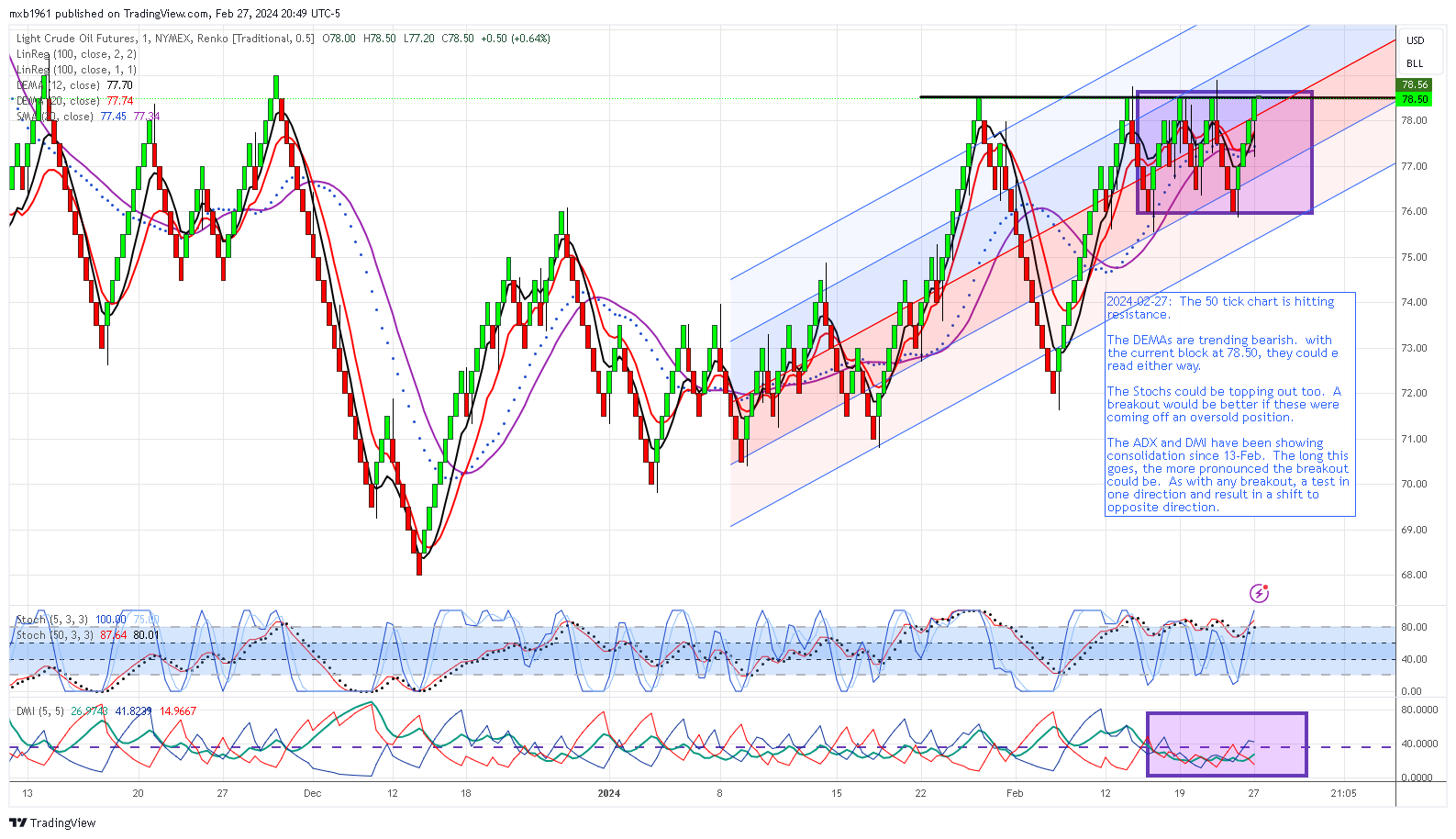
Task: Select the LinReg (100, close, 1, 1) legend
Action: [76, 70]
